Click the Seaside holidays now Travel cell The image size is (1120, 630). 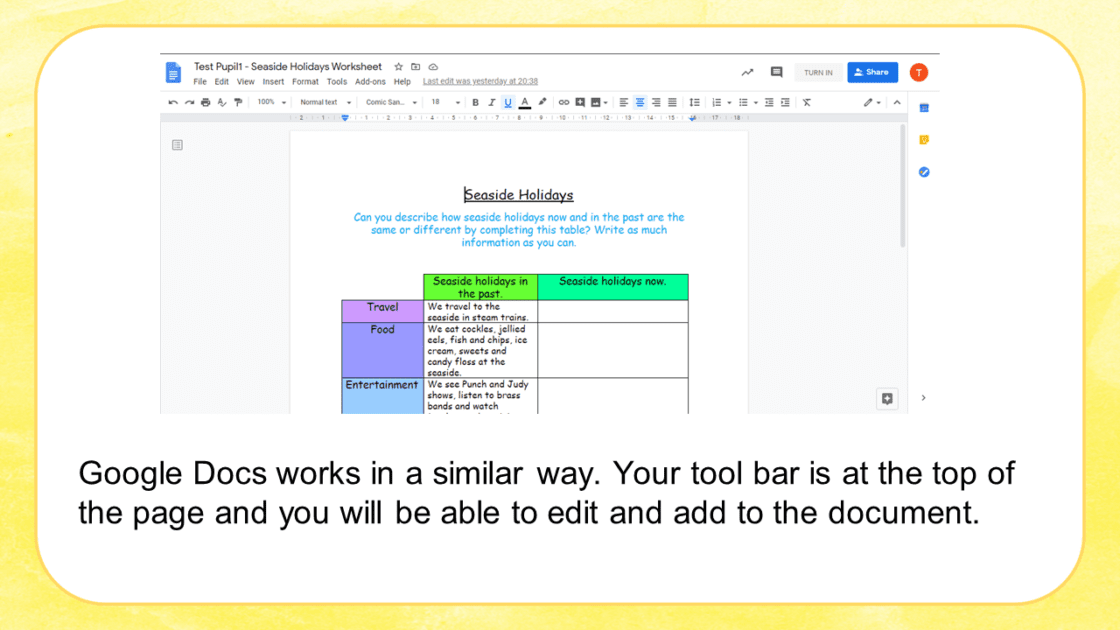[x=612, y=311]
